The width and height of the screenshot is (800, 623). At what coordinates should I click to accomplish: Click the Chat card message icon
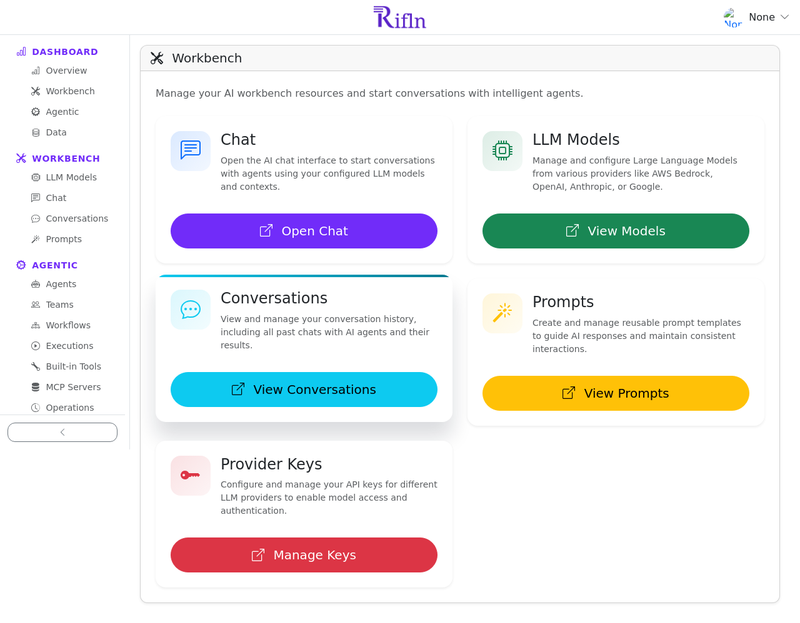point(190,150)
